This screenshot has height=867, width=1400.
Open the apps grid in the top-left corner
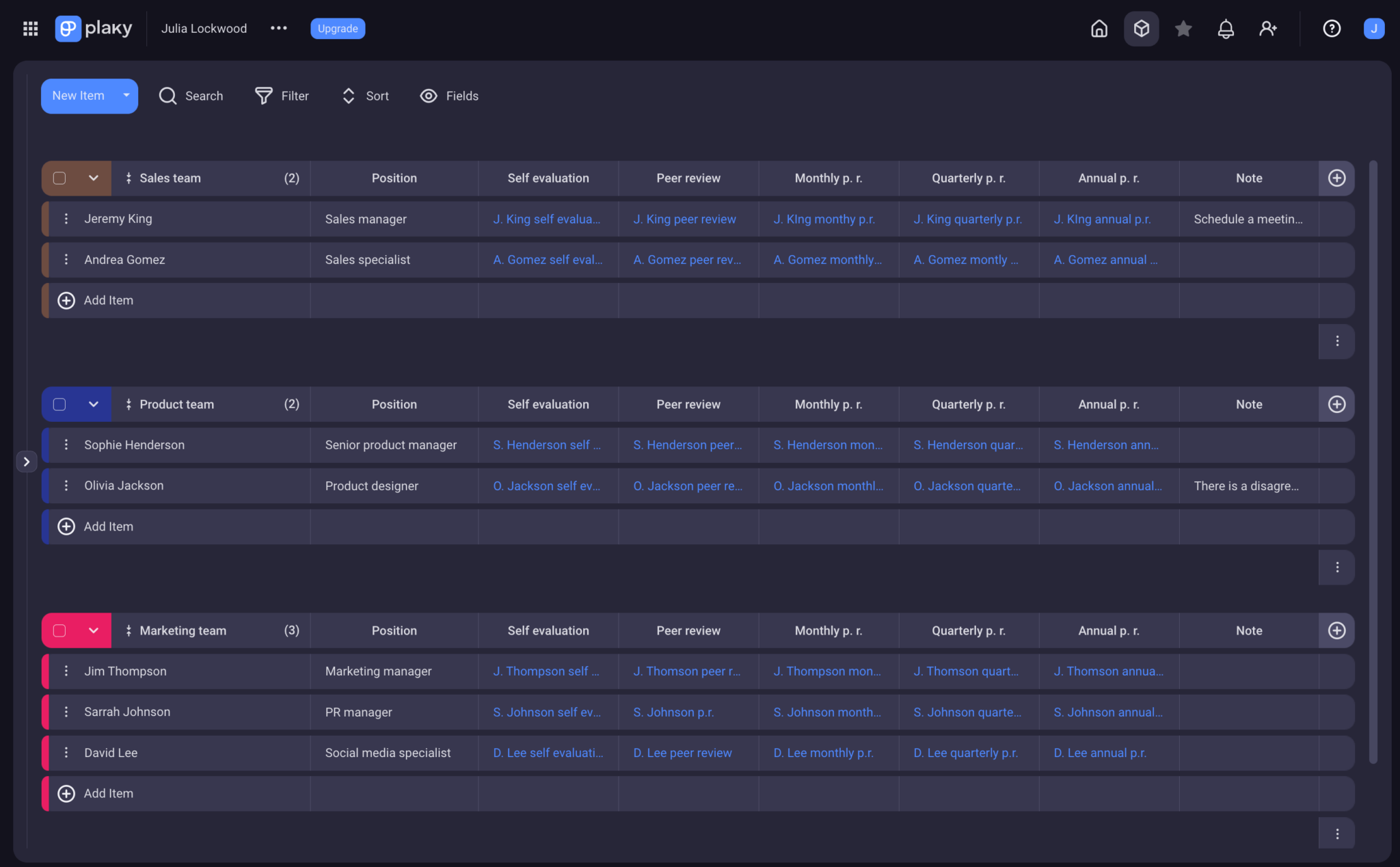30,28
